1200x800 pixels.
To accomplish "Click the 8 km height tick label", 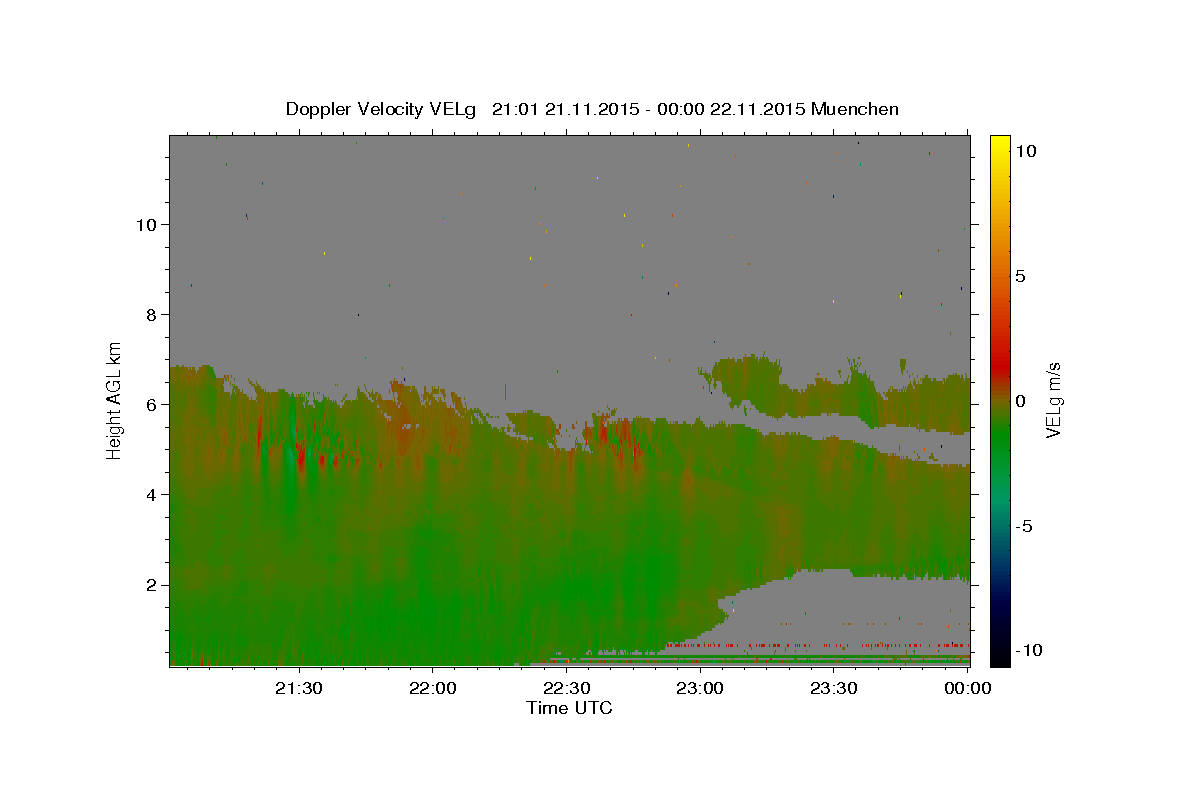I will tap(151, 314).
